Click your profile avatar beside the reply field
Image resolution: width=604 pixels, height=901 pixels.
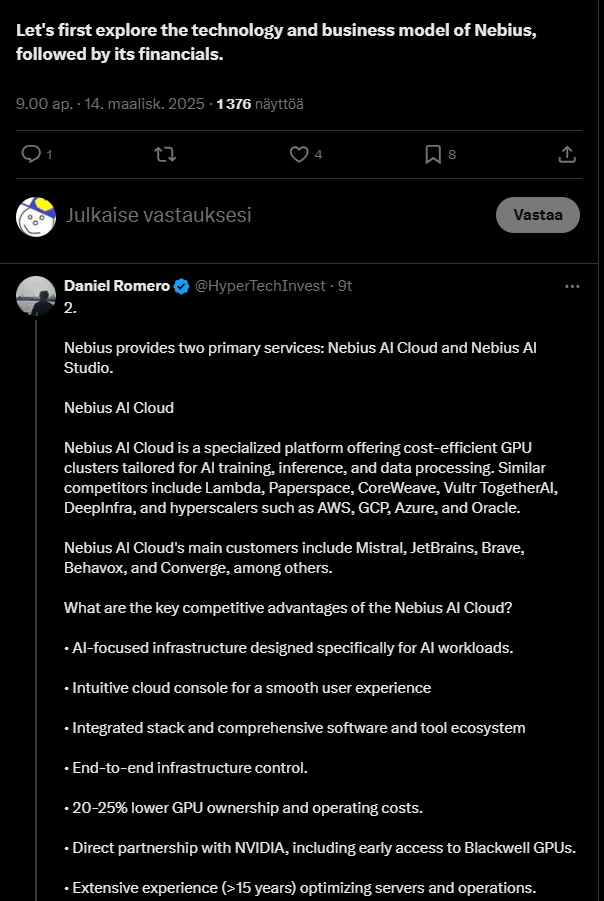(x=36, y=216)
